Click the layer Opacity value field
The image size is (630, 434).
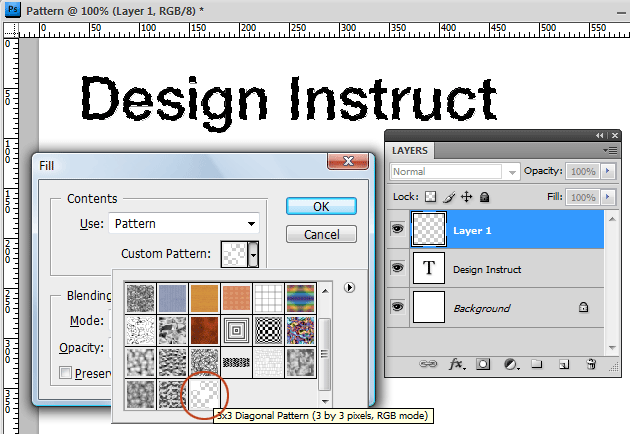pyautogui.click(x=583, y=171)
